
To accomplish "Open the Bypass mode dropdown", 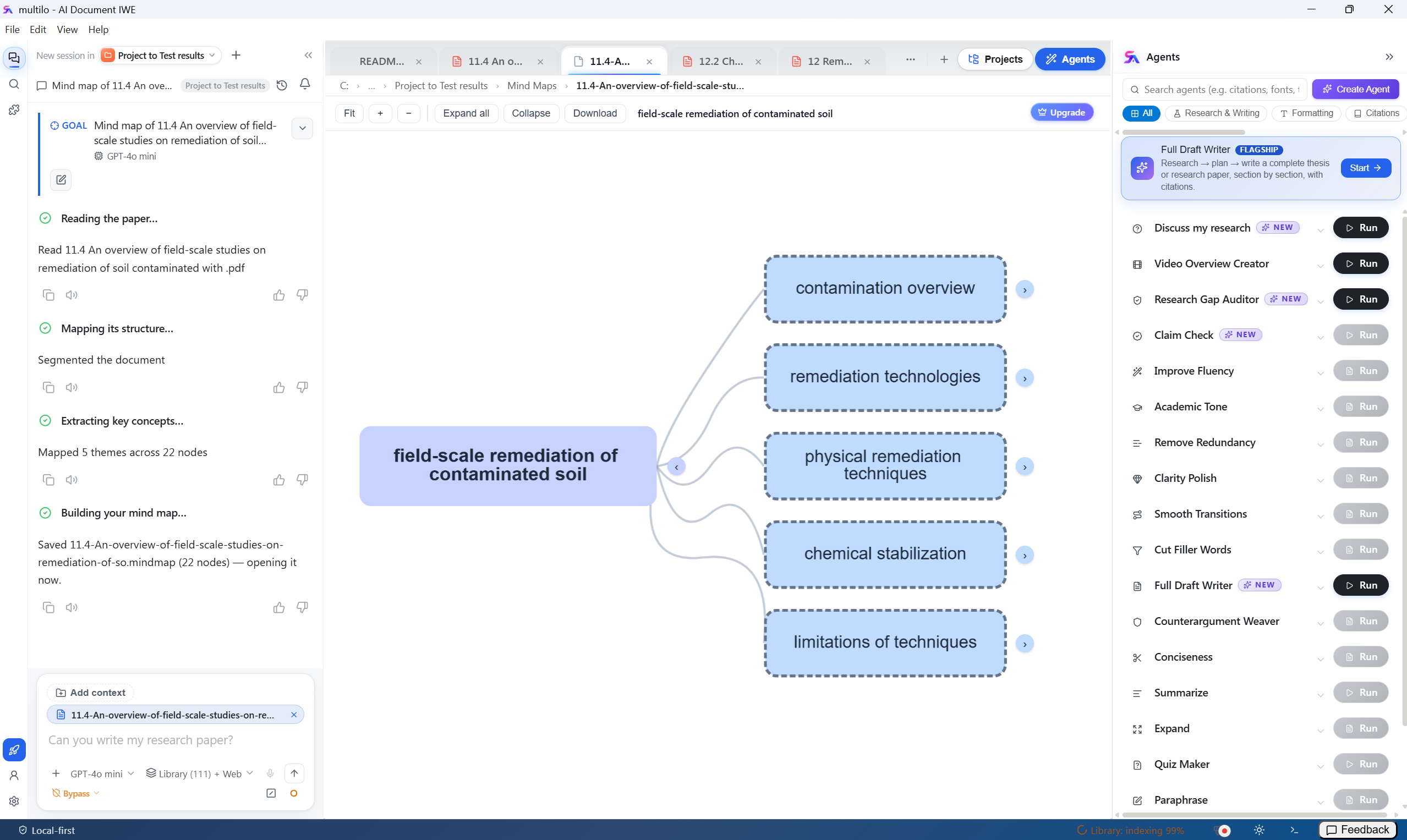I will tap(76, 793).
